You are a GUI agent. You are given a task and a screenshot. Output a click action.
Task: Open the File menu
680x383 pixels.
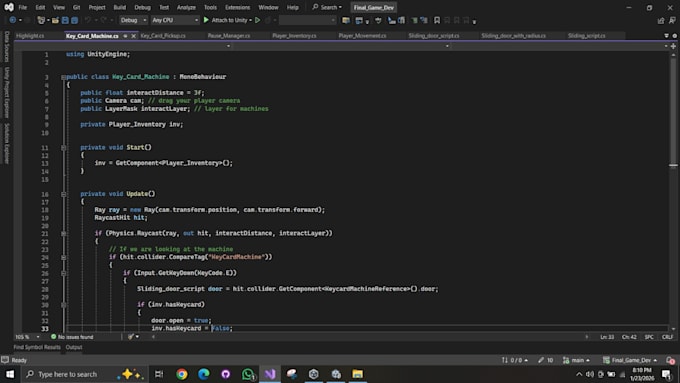[x=23, y=7]
